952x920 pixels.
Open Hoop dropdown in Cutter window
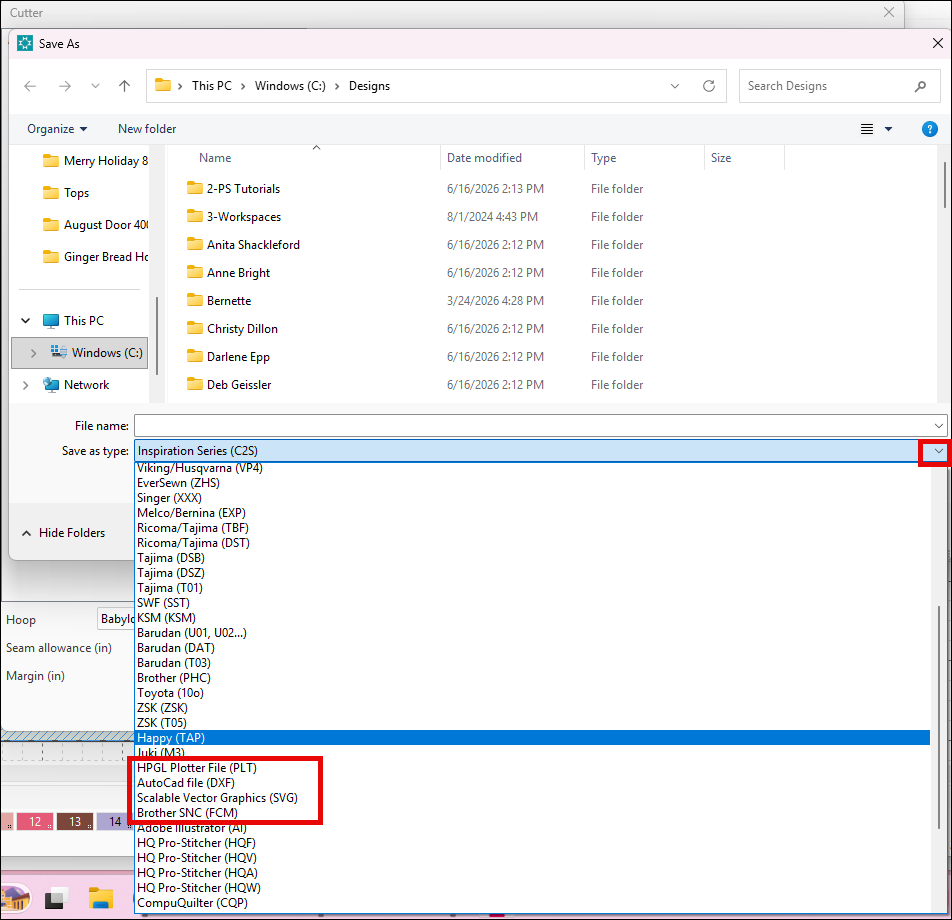[116, 619]
